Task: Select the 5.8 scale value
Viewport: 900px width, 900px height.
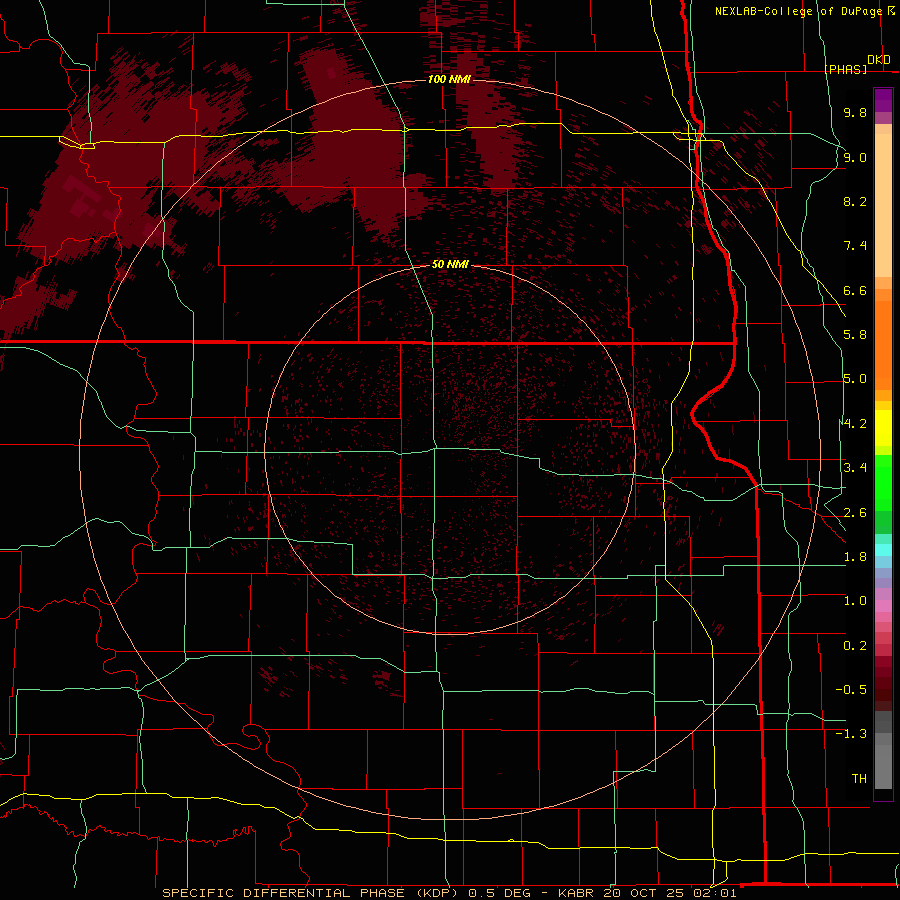Action: [855, 335]
